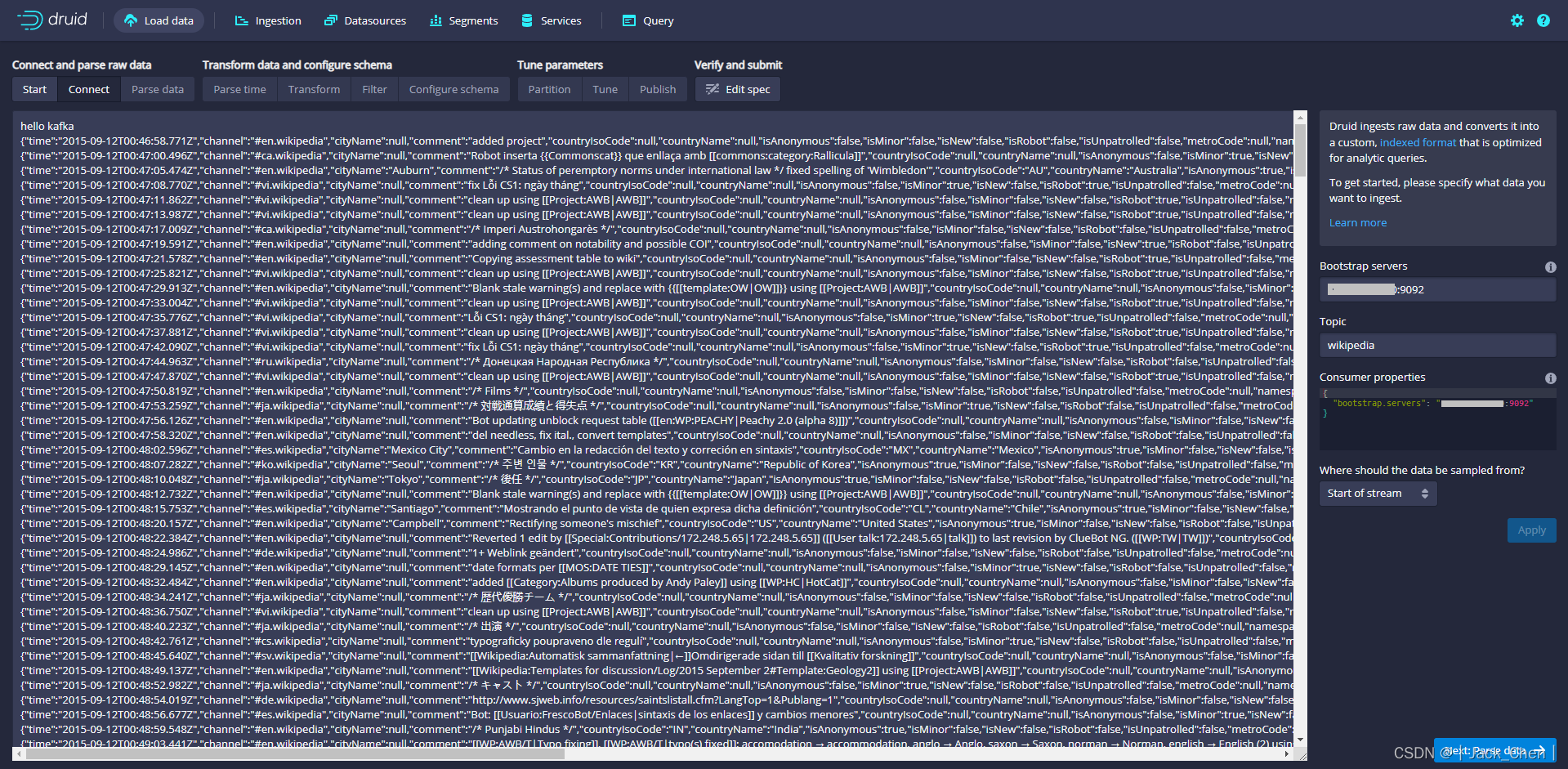1568x769 pixels.
Task: Click the raw data row mentioning Punjabi Hindus
Action: tap(657, 729)
